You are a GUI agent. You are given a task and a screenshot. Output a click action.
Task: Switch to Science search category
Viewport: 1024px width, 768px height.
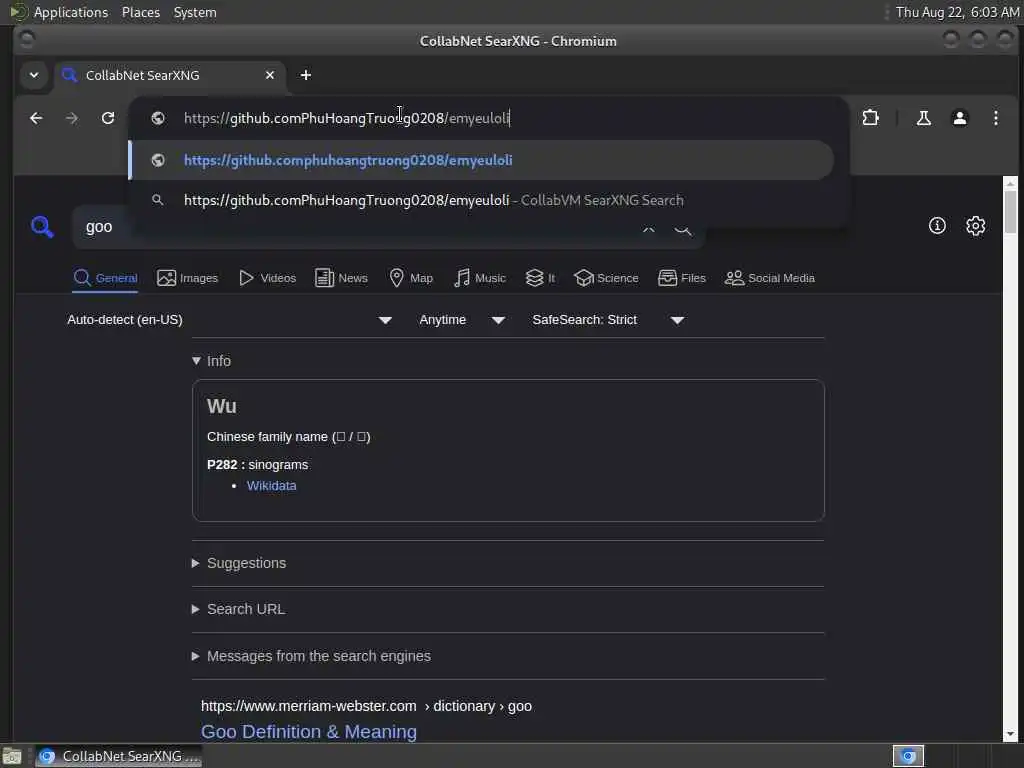pyautogui.click(x=606, y=278)
